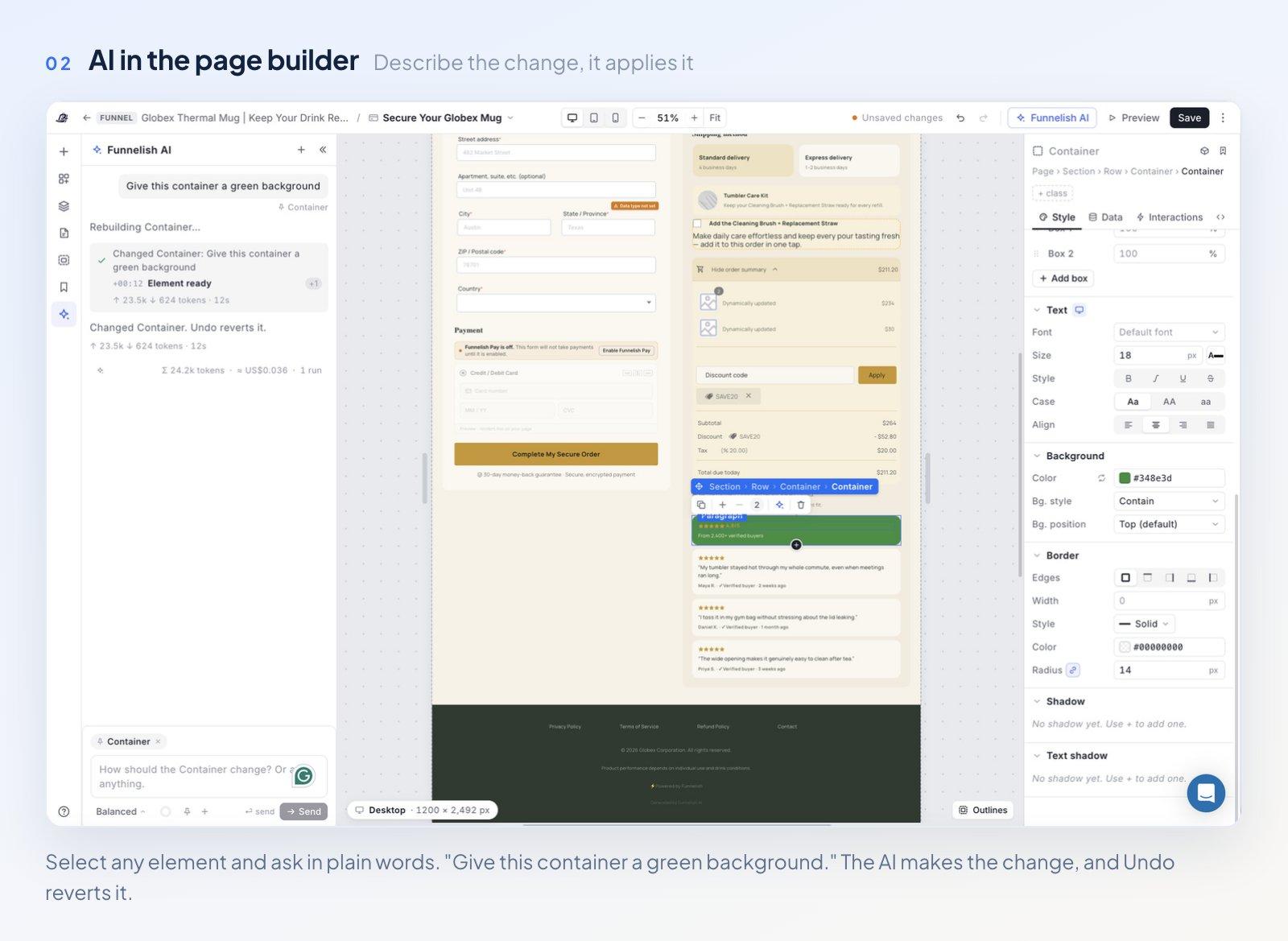The height and width of the screenshot is (941, 1288).
Task: Switch to the desktop device view
Action: point(572,118)
